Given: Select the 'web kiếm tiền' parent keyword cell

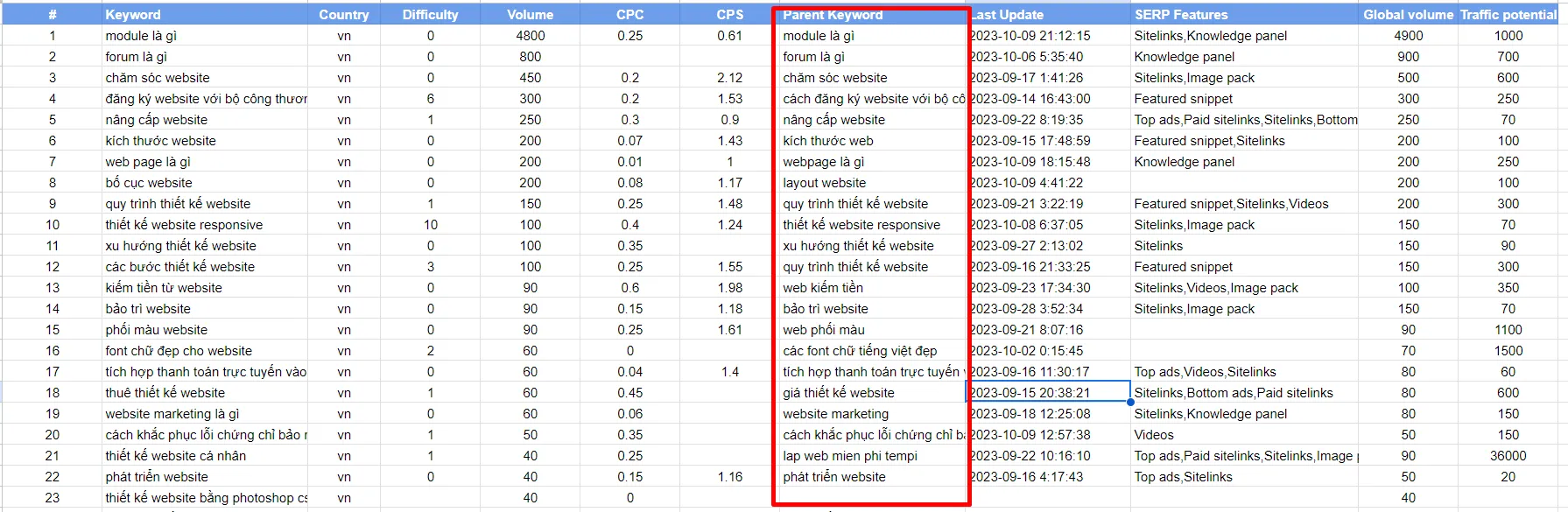Looking at the screenshot, I should (872, 288).
